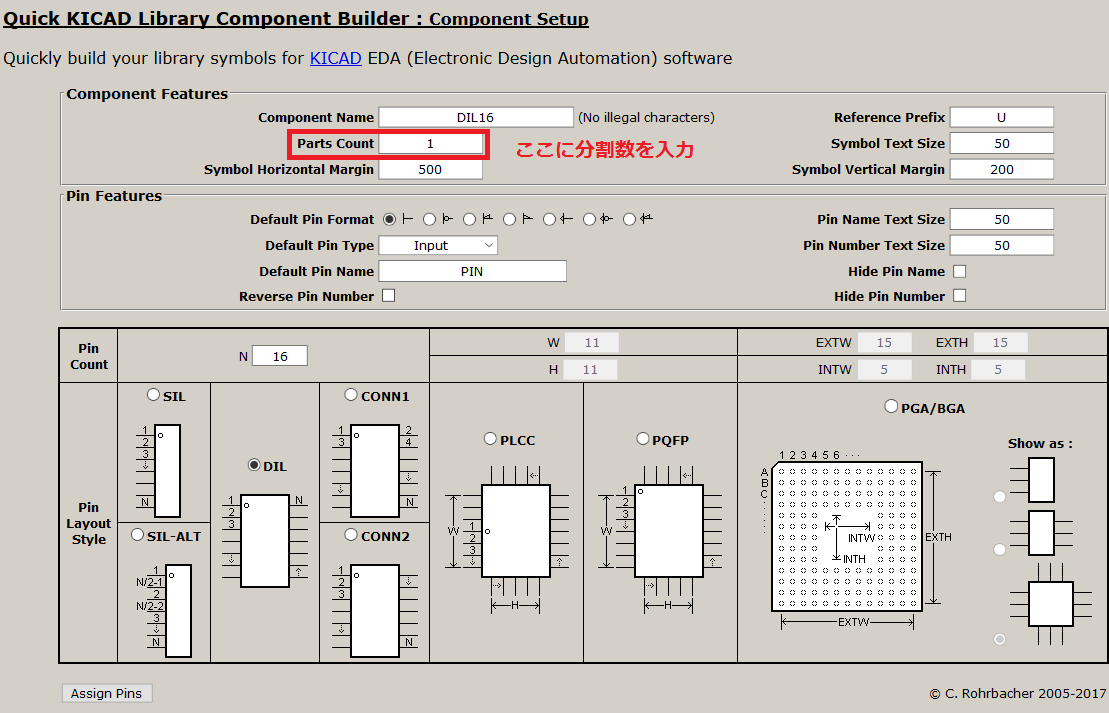The height and width of the screenshot is (713, 1109).
Task: Click the INTH field
Action: pos(998,369)
